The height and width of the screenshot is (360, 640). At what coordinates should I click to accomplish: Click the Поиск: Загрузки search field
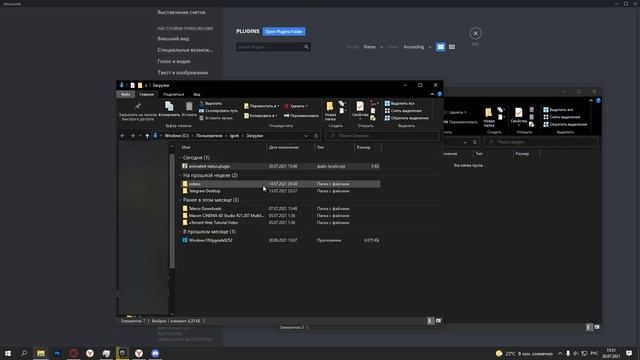tap(383, 136)
